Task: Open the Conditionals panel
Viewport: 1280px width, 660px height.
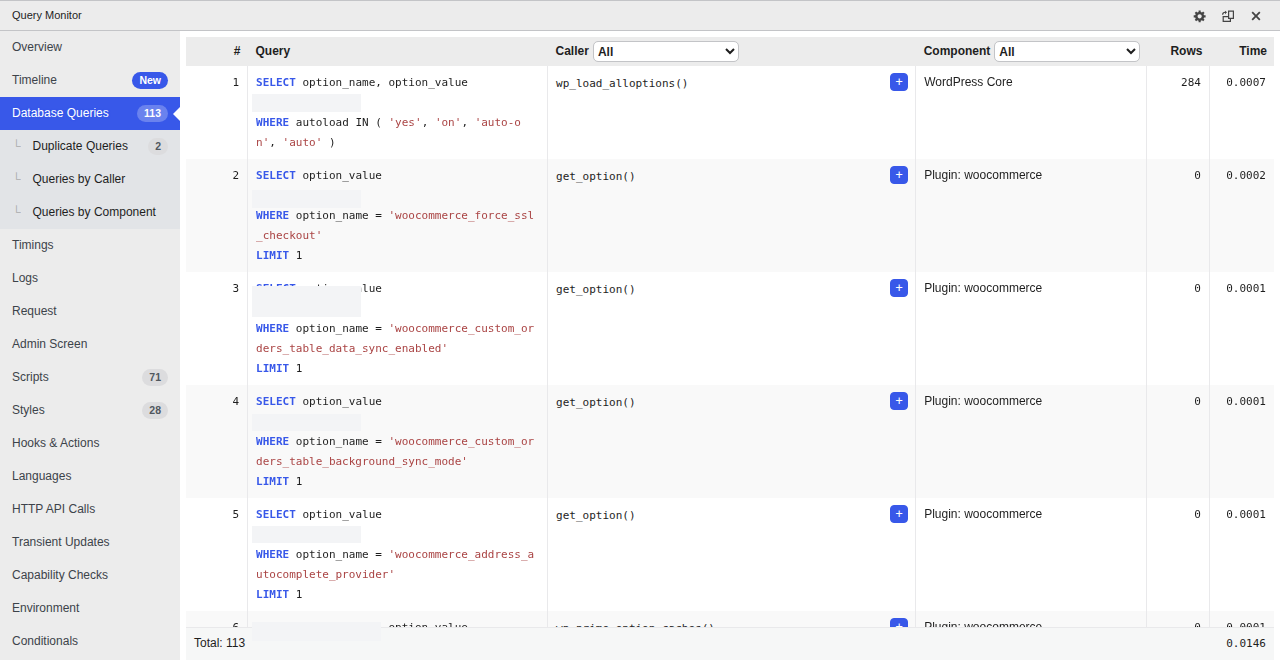Action: pos(90,641)
